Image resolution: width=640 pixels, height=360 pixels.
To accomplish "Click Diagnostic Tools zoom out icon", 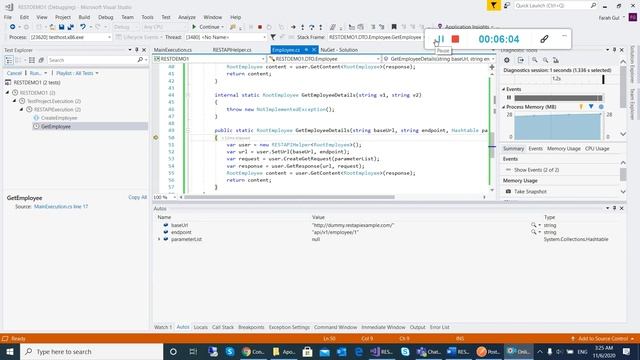I will click(x=545, y=60).
